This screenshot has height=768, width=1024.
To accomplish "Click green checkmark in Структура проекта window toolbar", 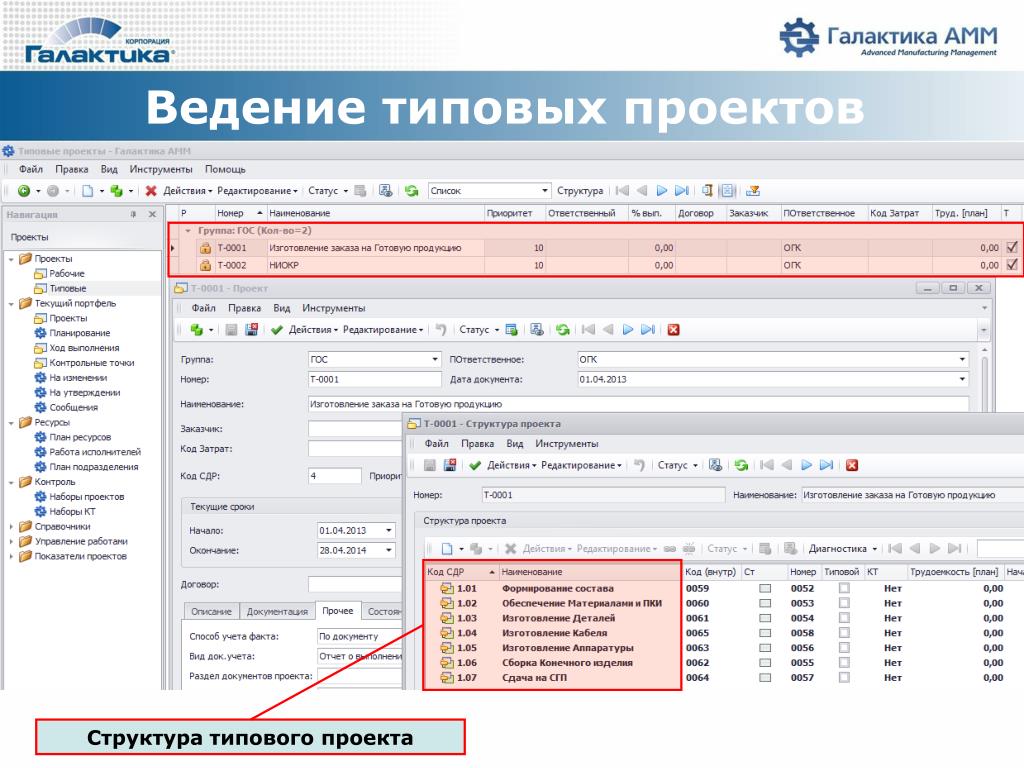I will [x=475, y=465].
